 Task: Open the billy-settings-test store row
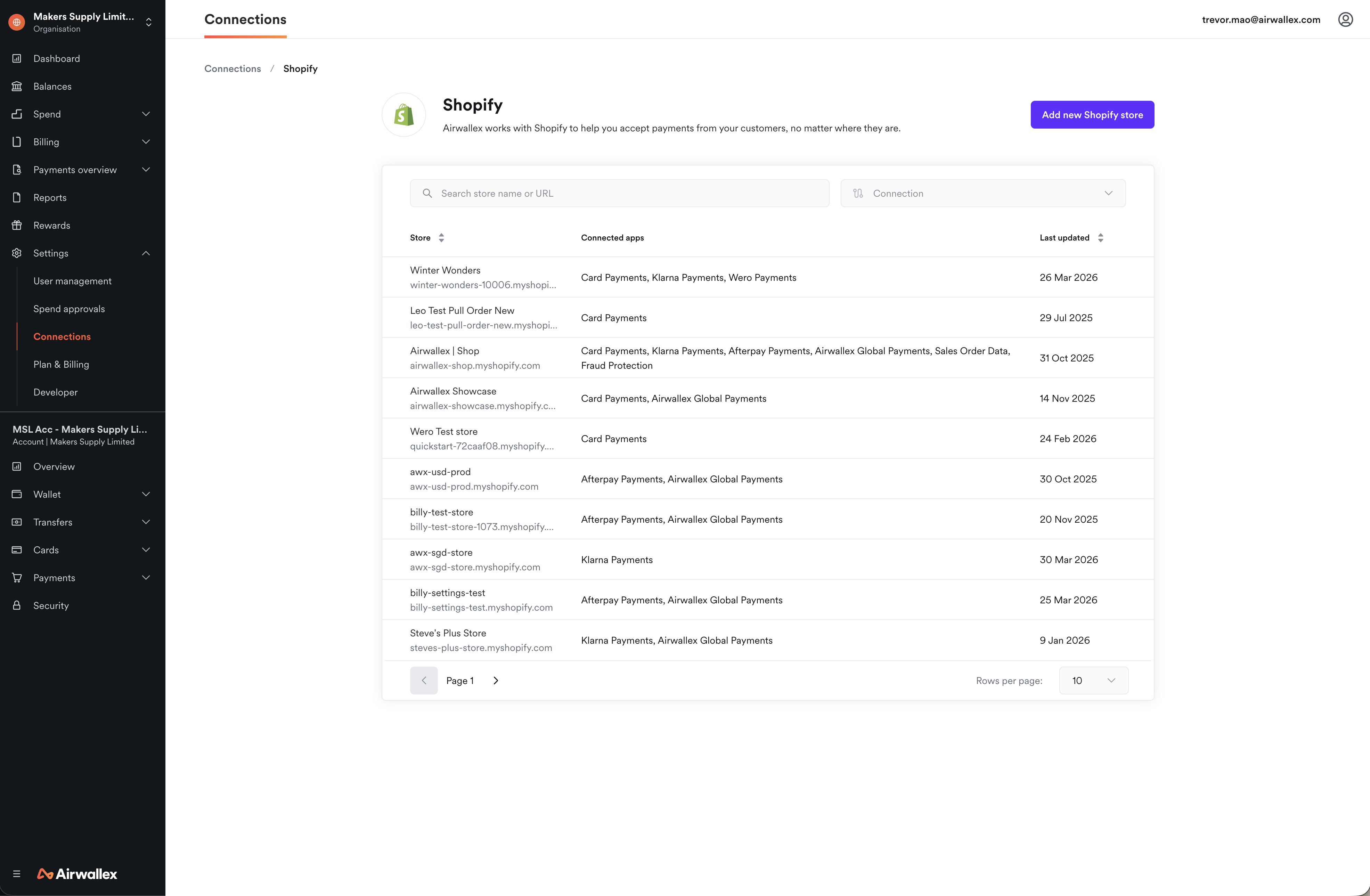click(x=767, y=600)
